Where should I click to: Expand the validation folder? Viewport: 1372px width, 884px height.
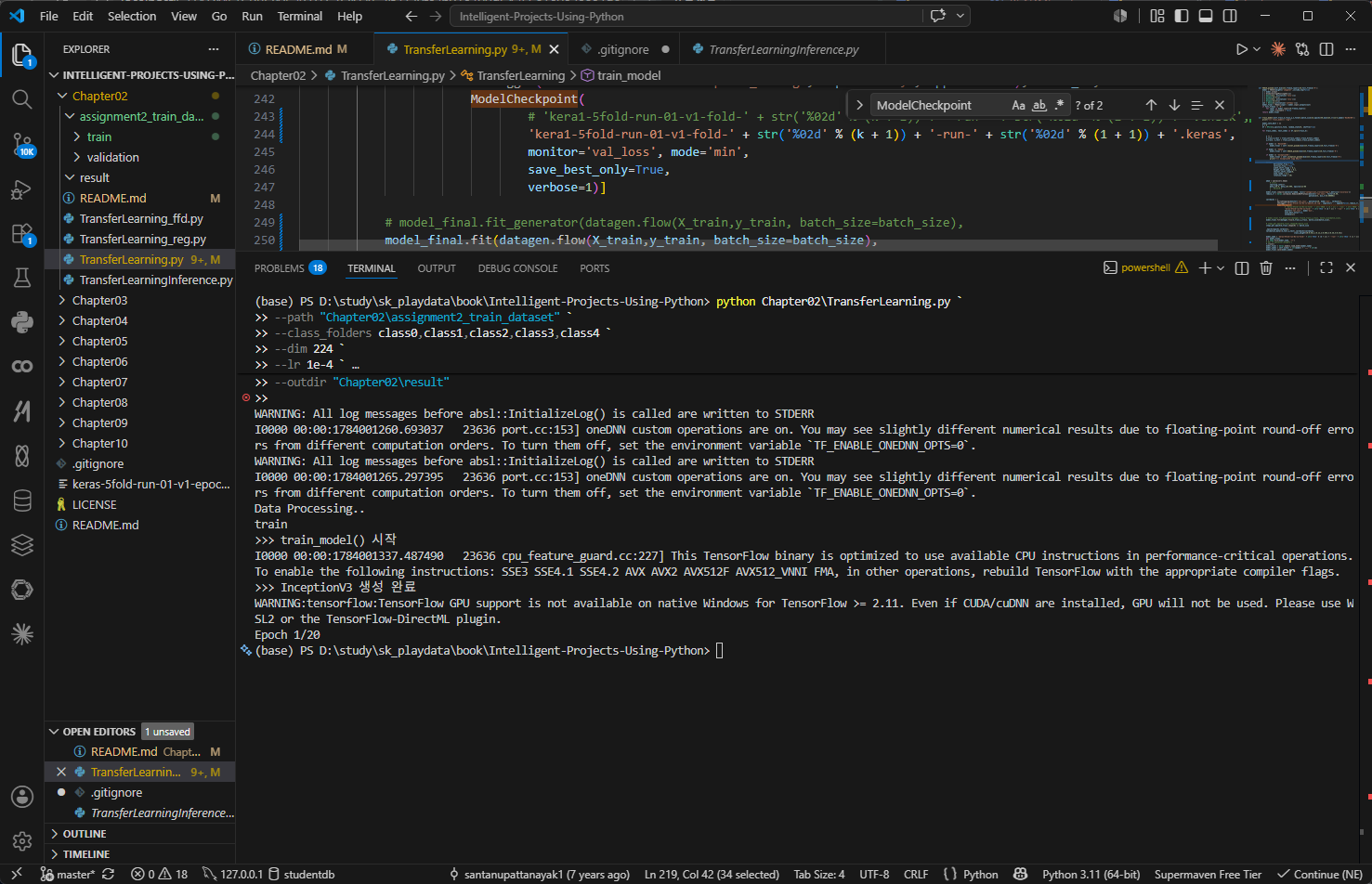click(77, 157)
